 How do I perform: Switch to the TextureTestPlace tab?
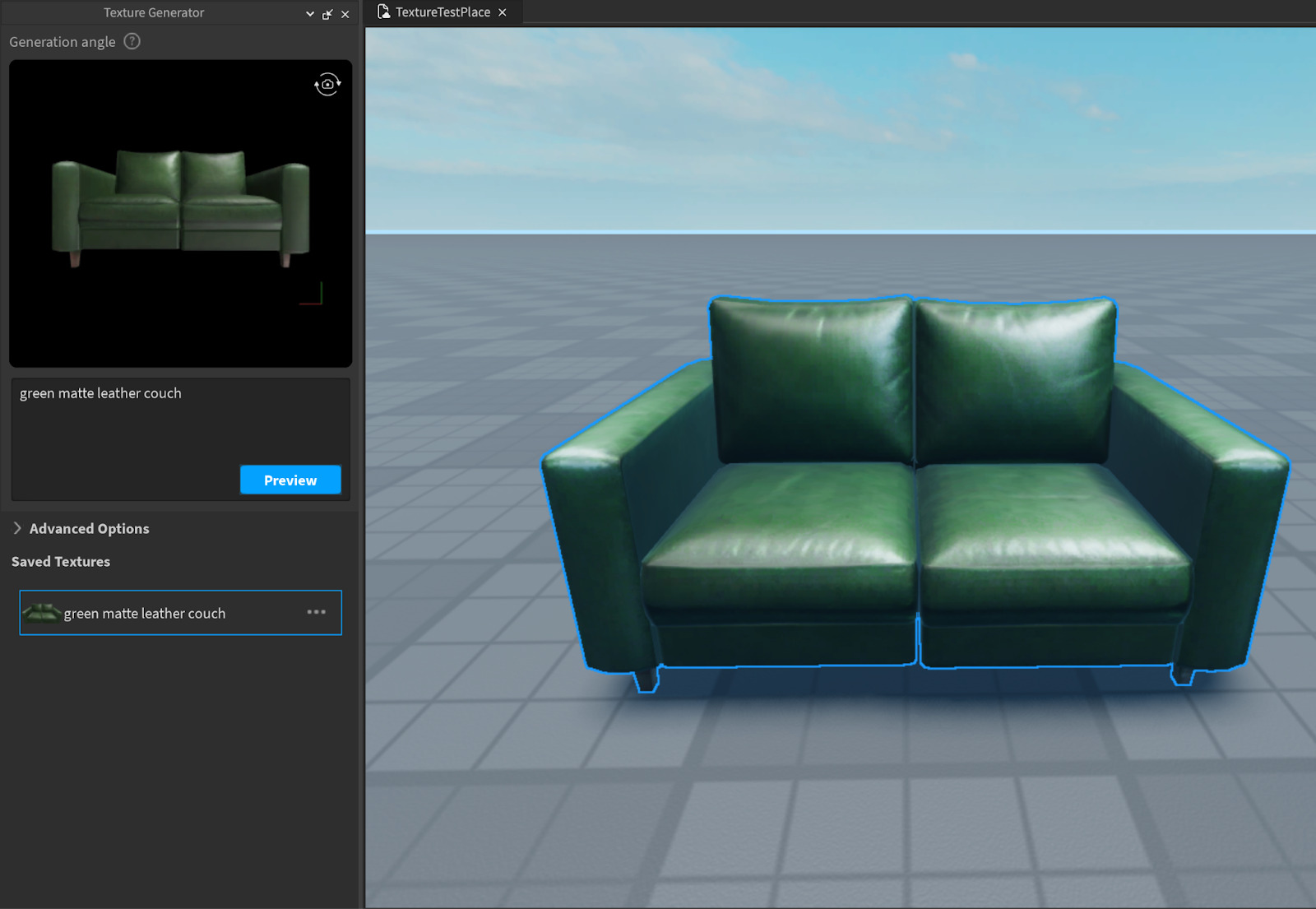point(442,12)
